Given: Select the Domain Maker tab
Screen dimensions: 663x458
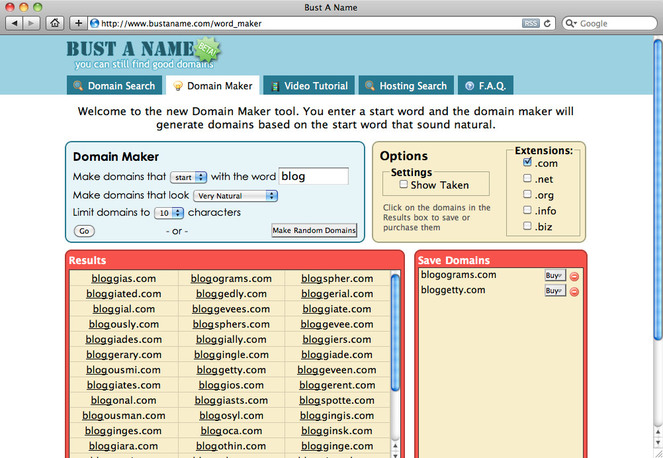Looking at the screenshot, I should [213, 85].
